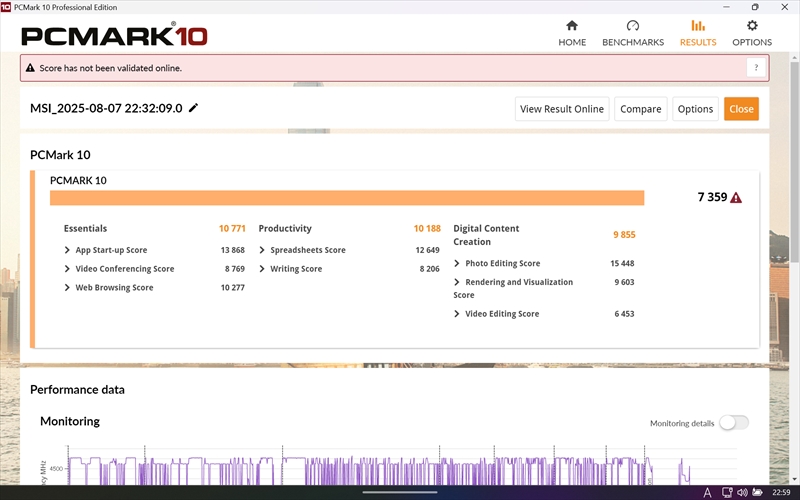The image size is (800, 500).
Task: Click 'Score has not been validated online' text
Action: 111,68
